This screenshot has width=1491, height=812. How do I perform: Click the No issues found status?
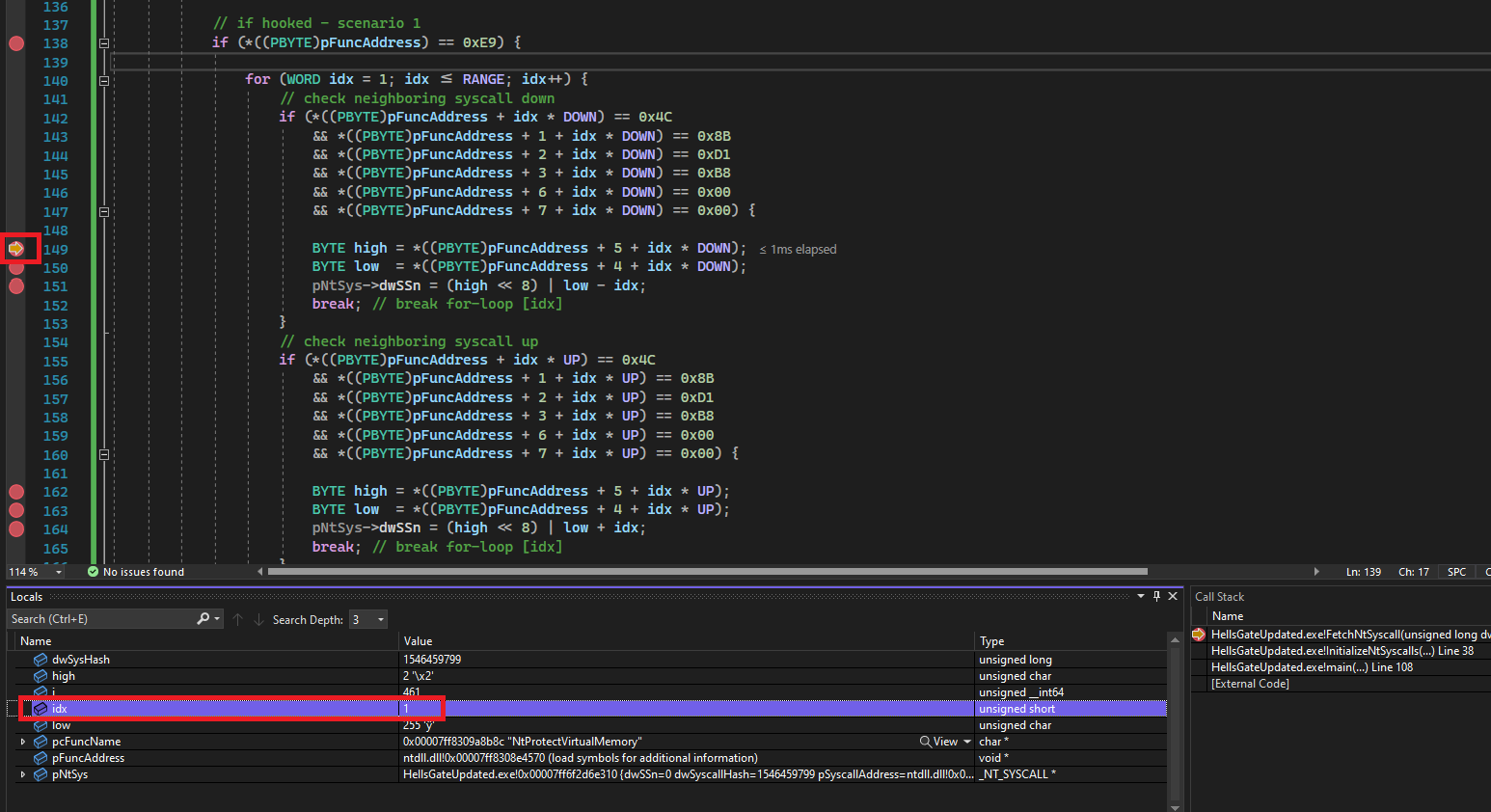pos(143,572)
